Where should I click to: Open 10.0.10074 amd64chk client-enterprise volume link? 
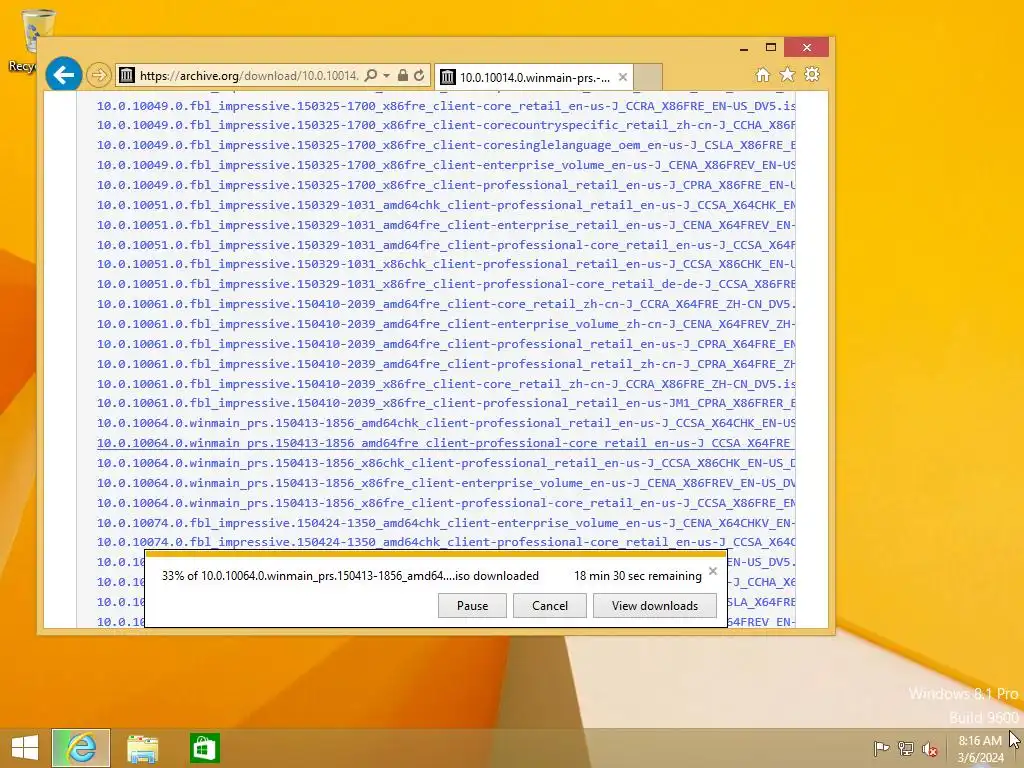coord(446,523)
